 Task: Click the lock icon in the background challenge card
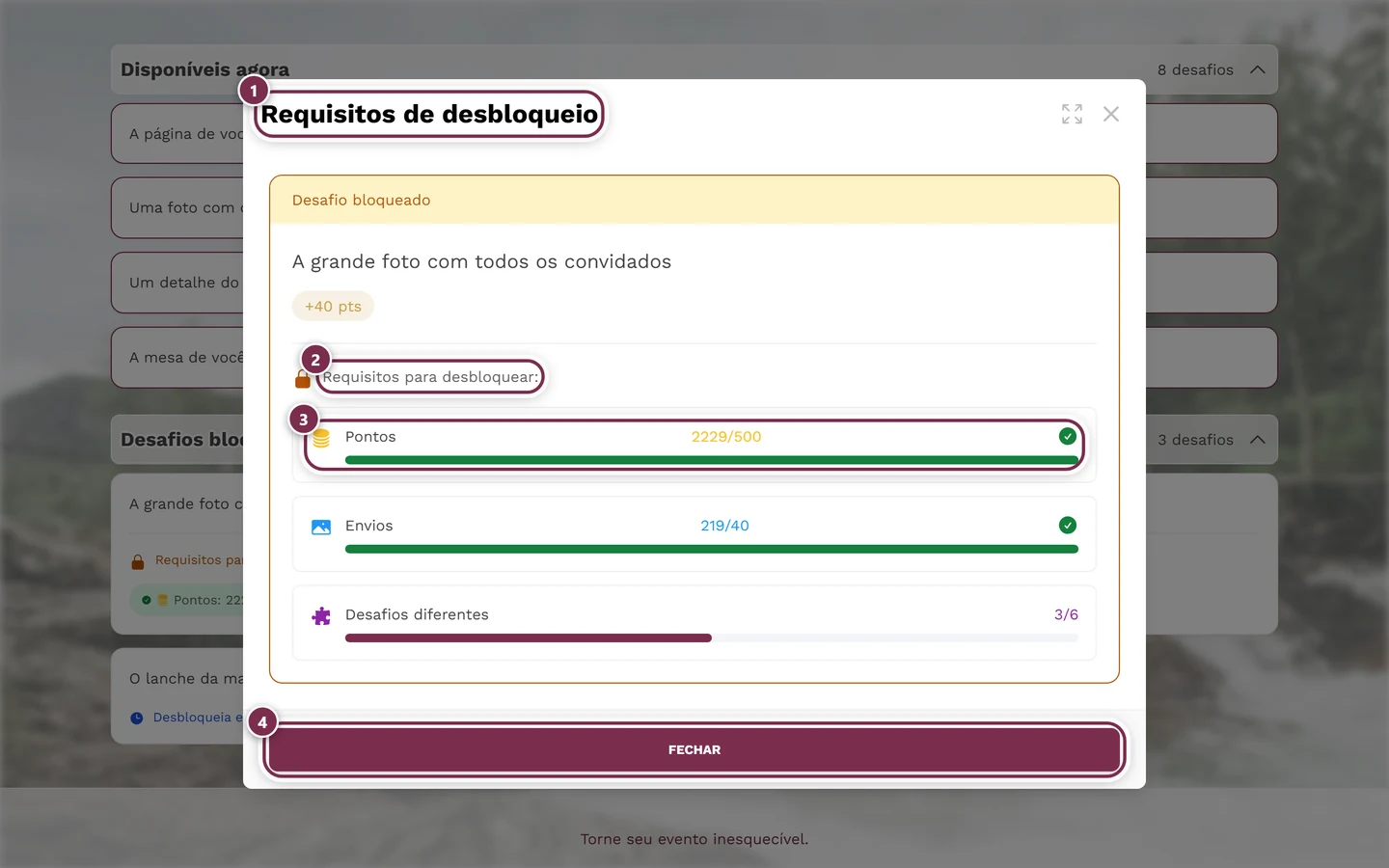[x=138, y=561]
